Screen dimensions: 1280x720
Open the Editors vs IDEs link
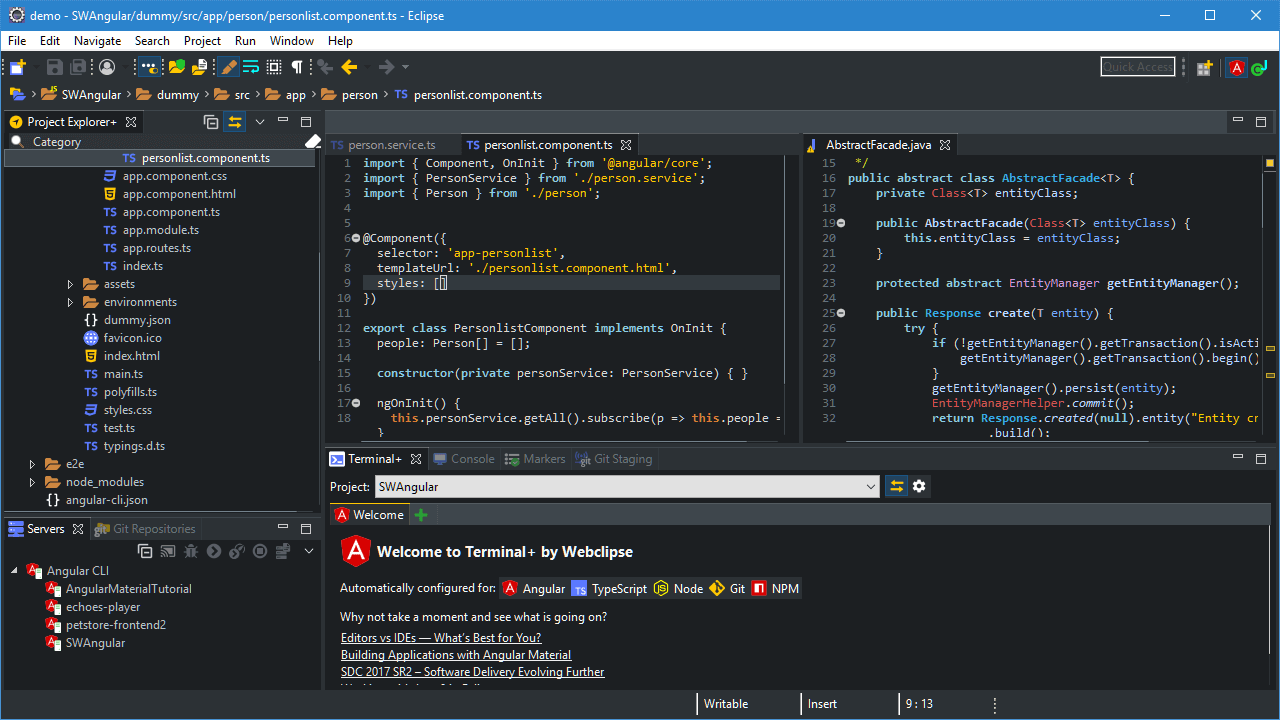click(440, 638)
